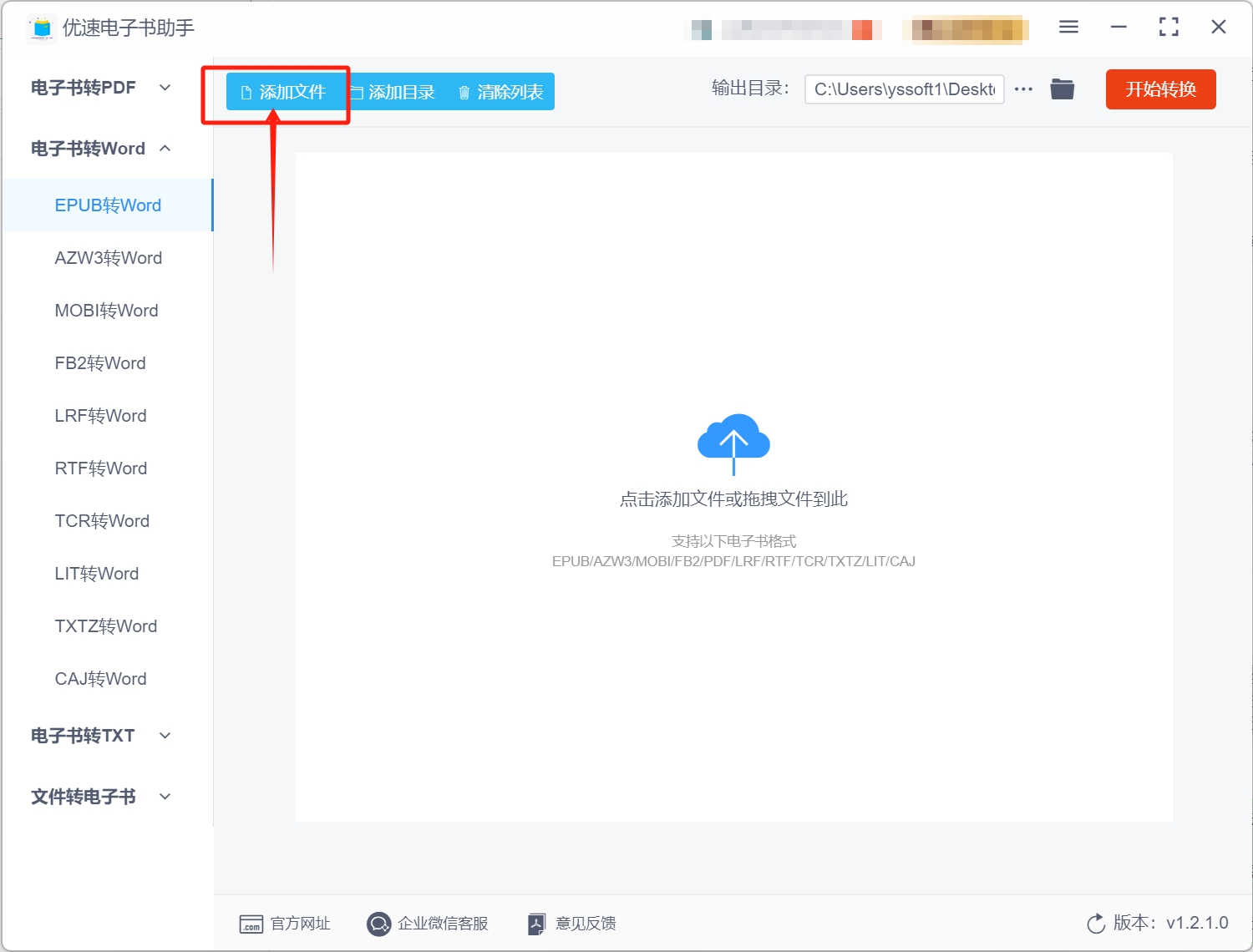Browse output directory with three-dots icon
The image size is (1253, 952).
point(1023,89)
